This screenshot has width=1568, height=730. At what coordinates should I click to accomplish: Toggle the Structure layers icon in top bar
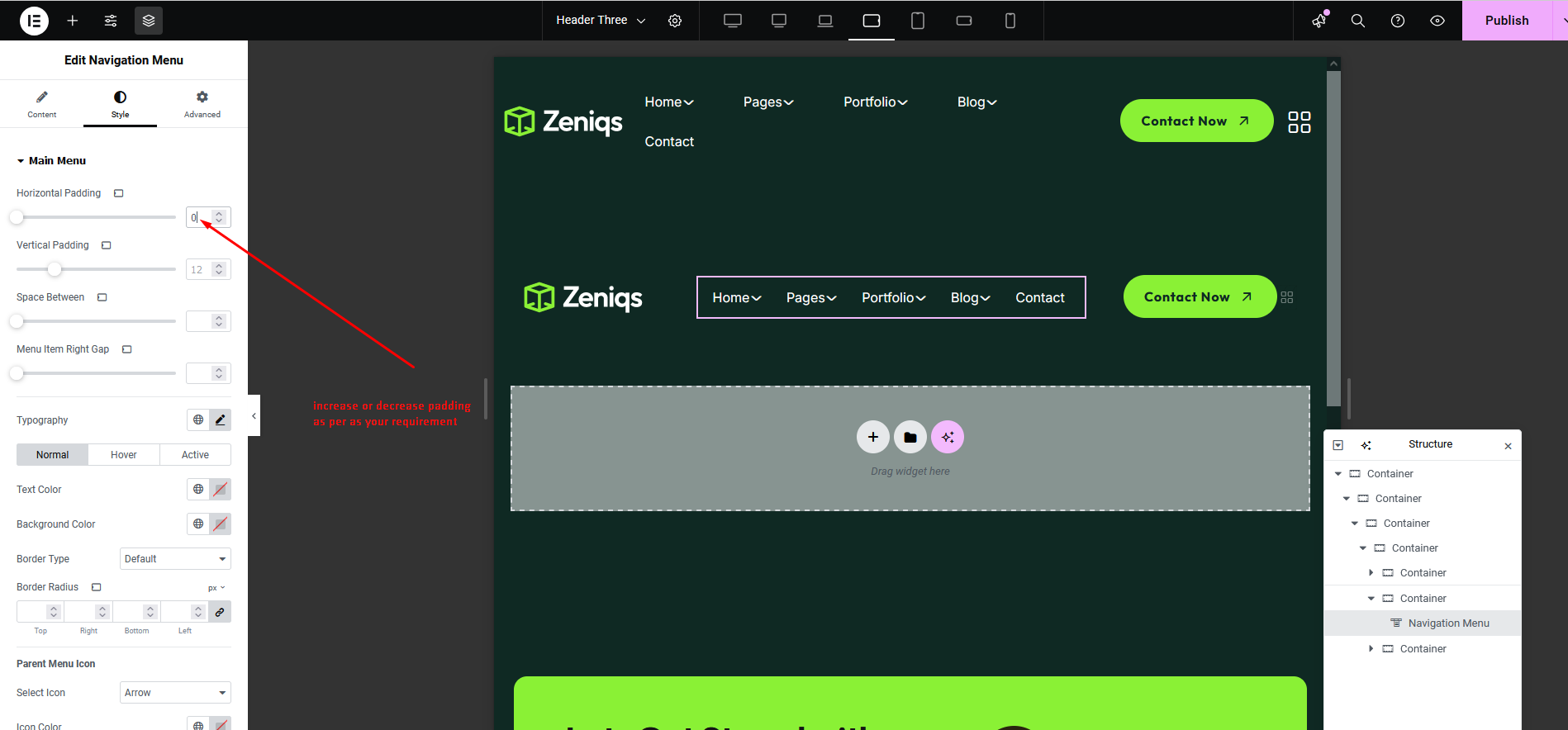(x=149, y=21)
